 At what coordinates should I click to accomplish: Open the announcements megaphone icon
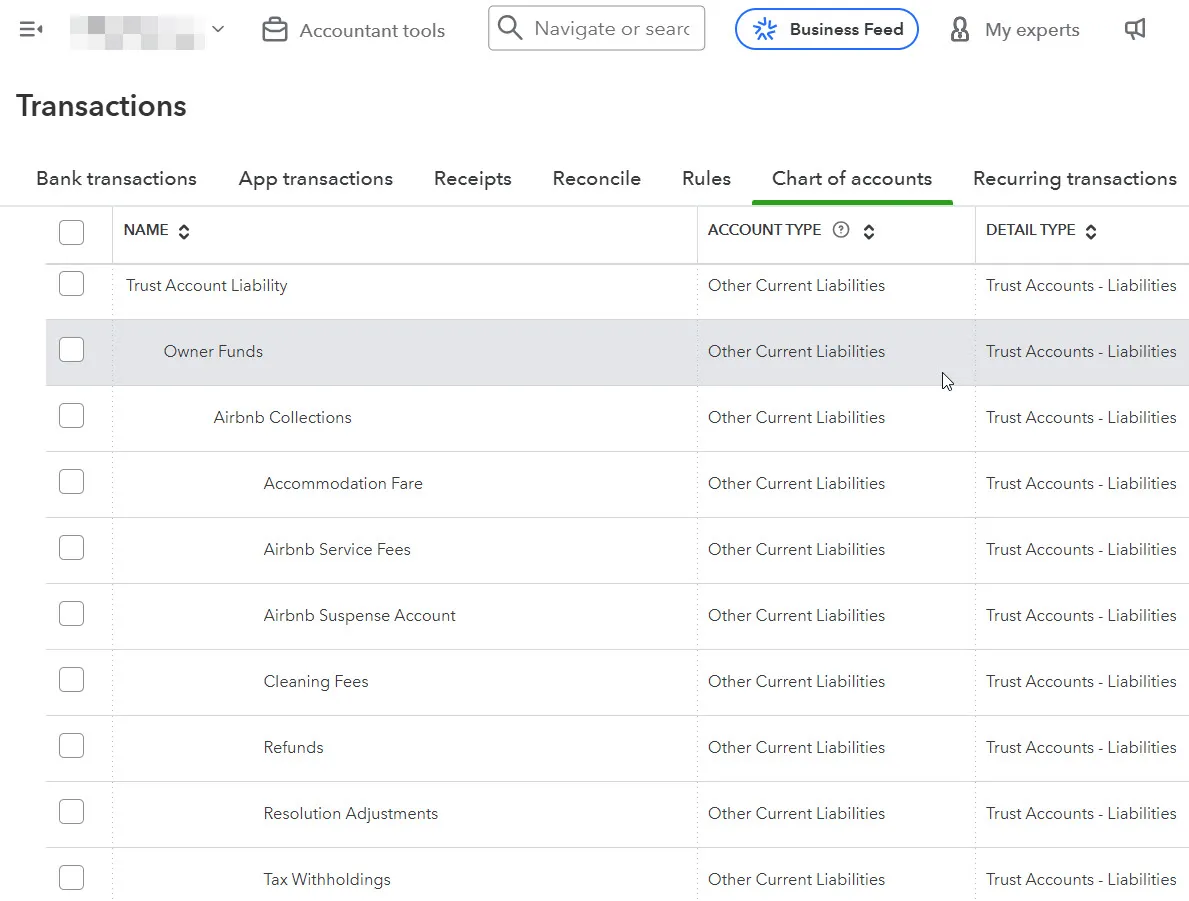(x=1135, y=30)
